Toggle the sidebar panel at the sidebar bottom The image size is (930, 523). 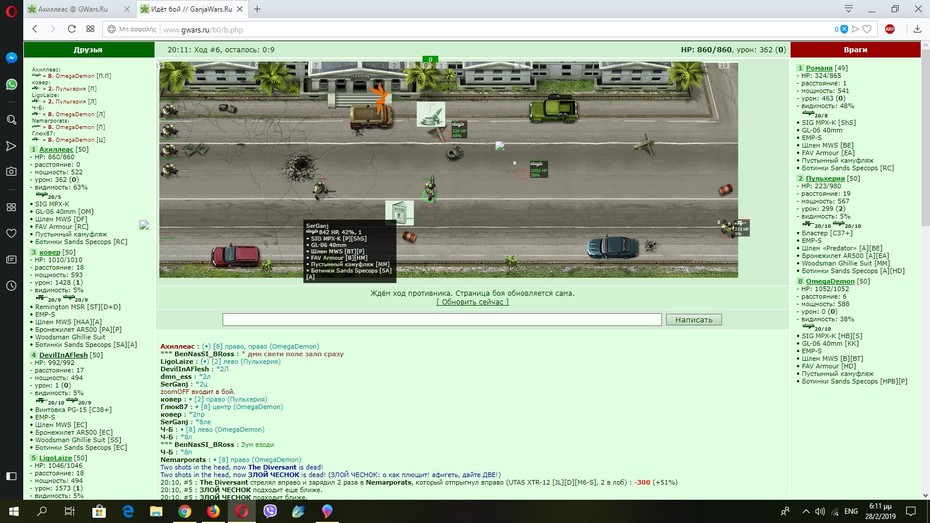(x=11, y=476)
